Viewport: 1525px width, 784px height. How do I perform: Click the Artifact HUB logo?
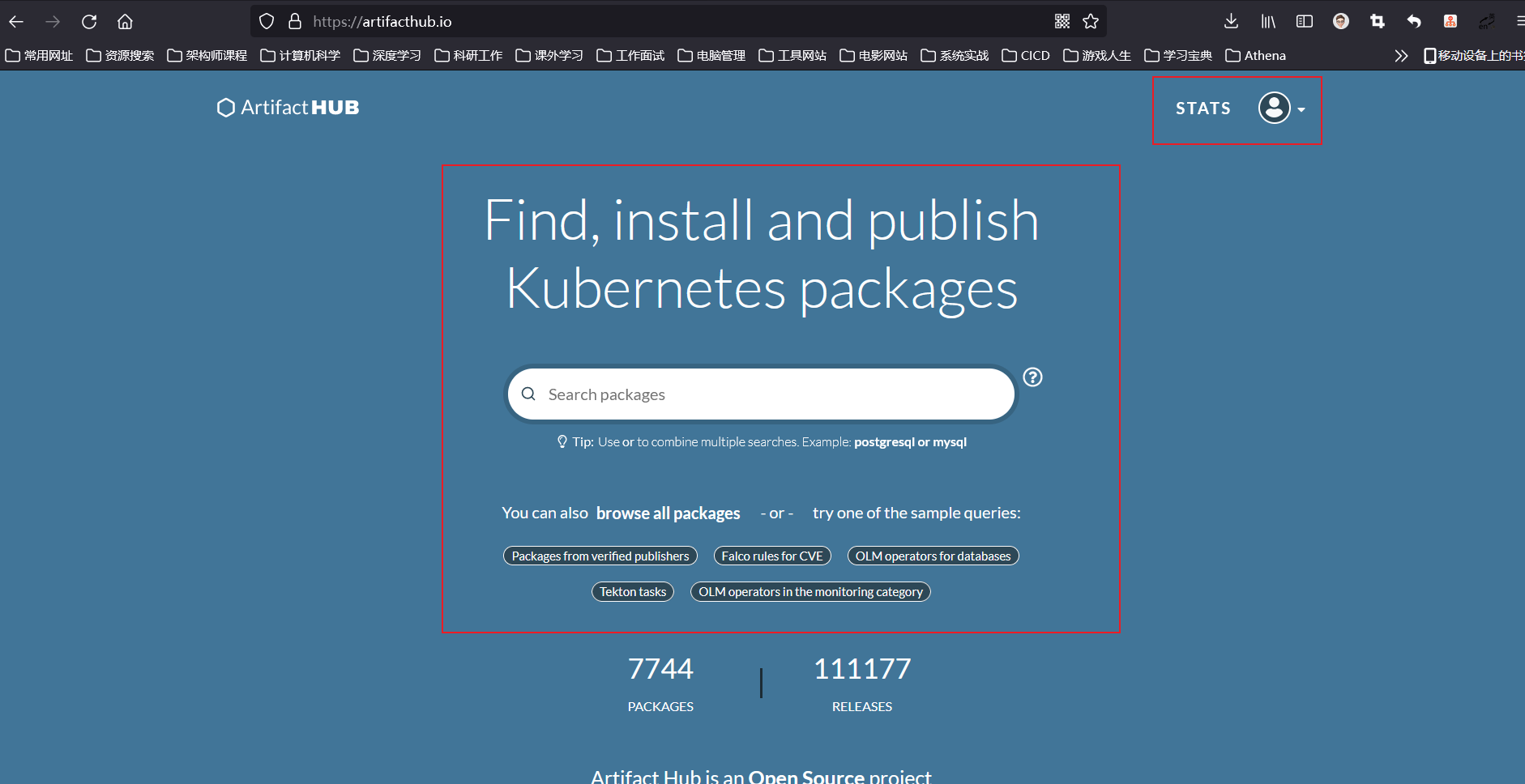pos(288,108)
